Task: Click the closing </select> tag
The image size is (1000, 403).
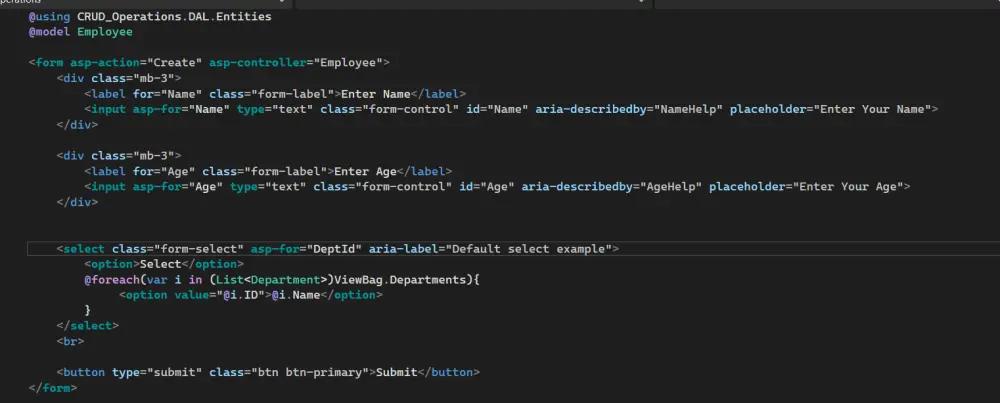Action: (87, 325)
